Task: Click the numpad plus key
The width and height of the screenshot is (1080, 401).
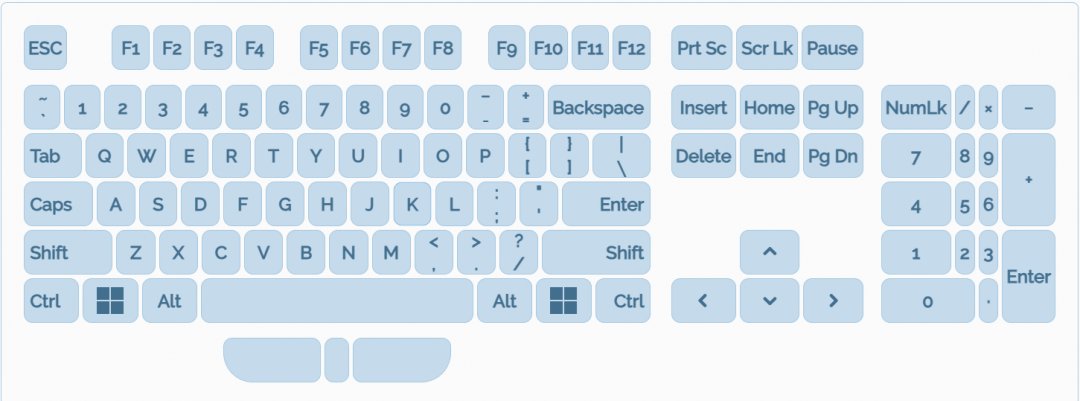Action: point(1028,179)
